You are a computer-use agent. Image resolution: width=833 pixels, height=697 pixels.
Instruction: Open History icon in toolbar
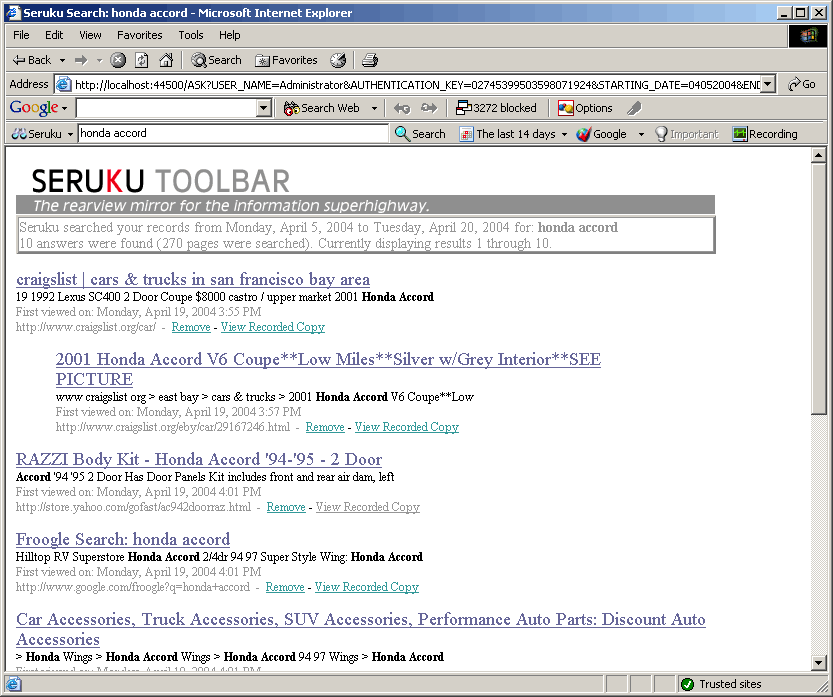[x=338, y=60]
